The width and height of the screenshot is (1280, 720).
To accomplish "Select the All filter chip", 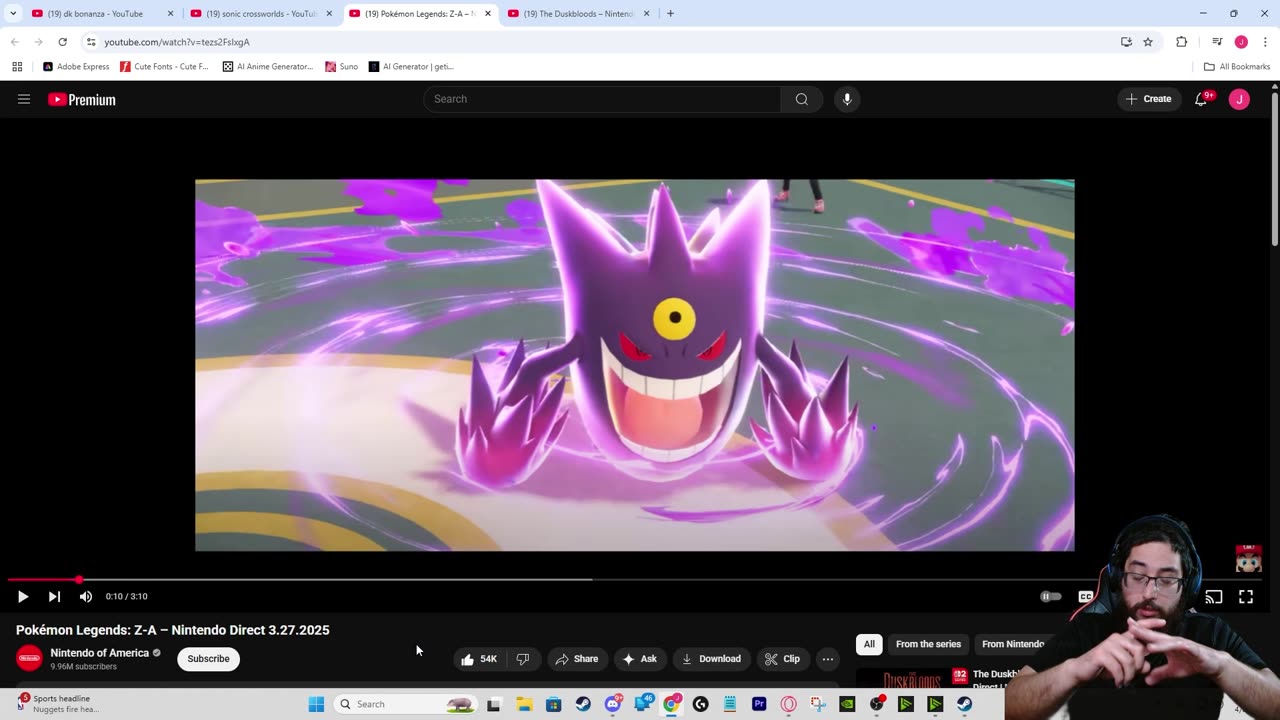I will (869, 644).
